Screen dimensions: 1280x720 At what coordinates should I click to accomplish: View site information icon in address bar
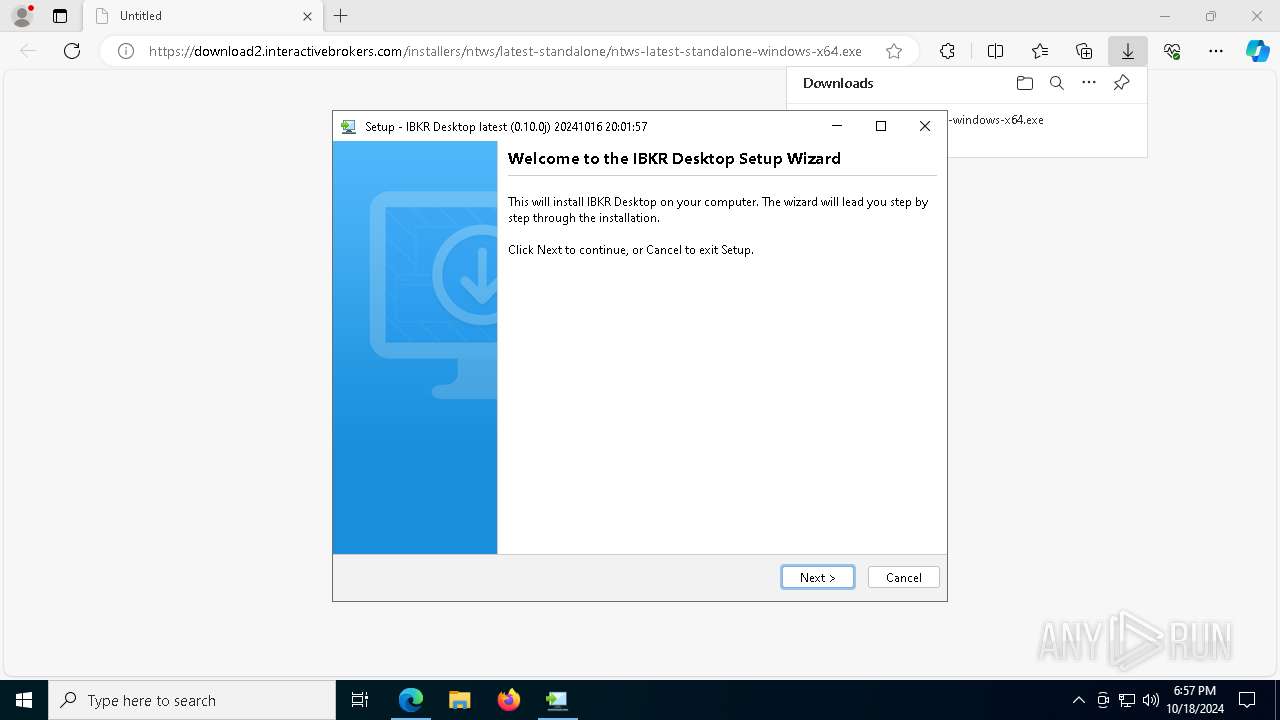126,51
